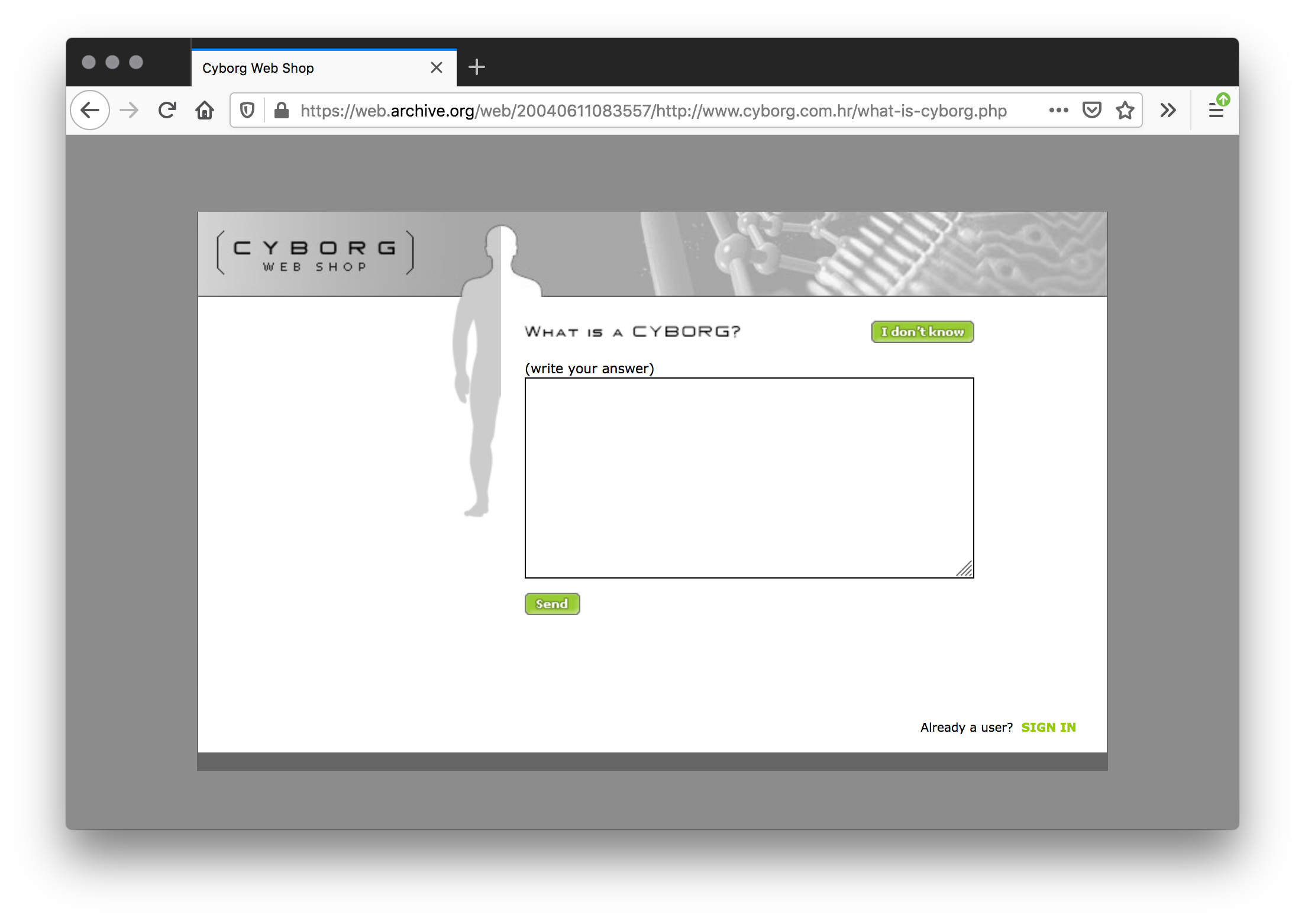Click the new tab plus button
The image size is (1305, 924).
(477, 68)
